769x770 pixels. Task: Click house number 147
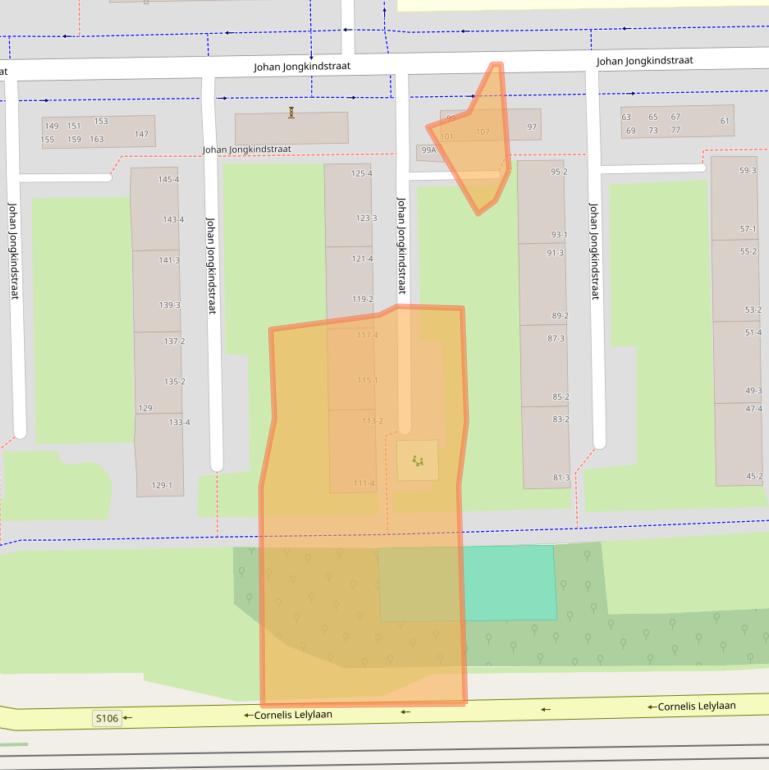(141, 134)
